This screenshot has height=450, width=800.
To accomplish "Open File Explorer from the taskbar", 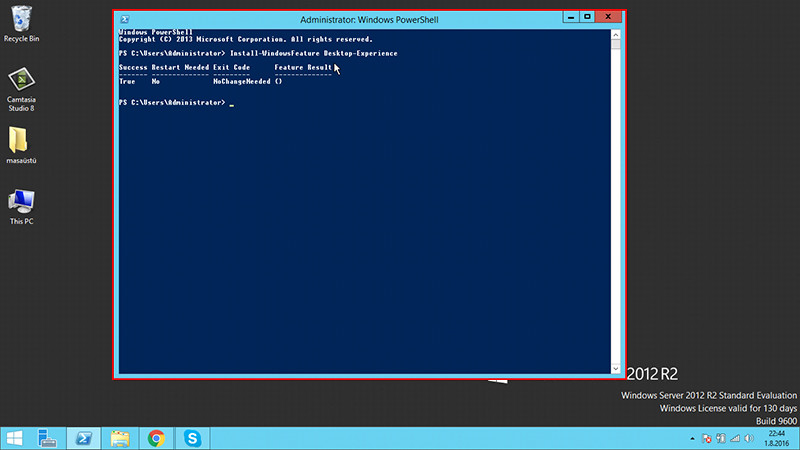I will [120, 438].
